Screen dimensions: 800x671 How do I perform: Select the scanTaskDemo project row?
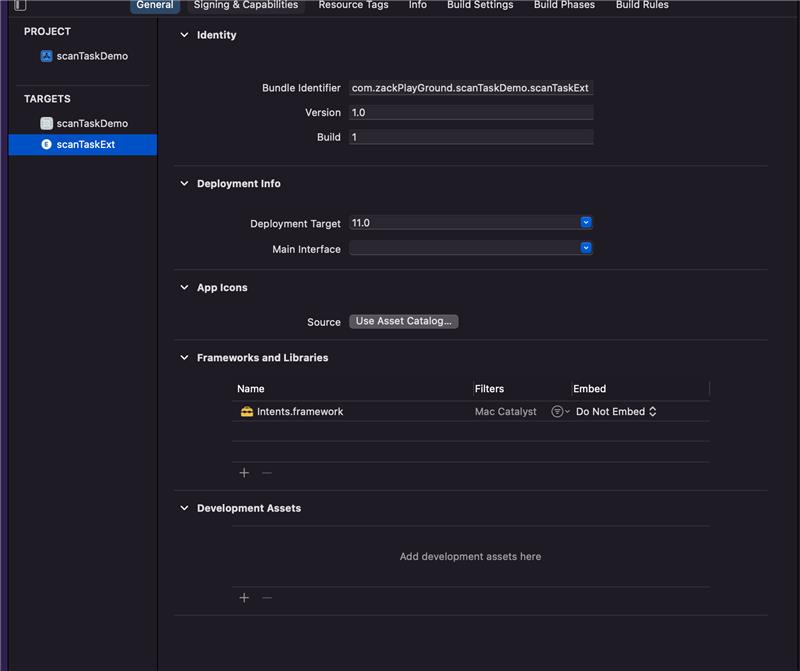(83, 56)
